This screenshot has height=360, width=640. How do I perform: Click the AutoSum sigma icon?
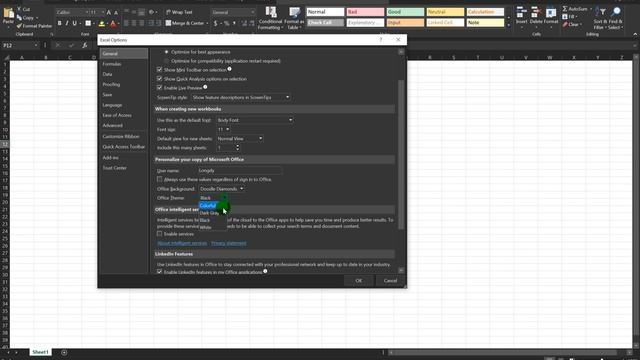565,9
